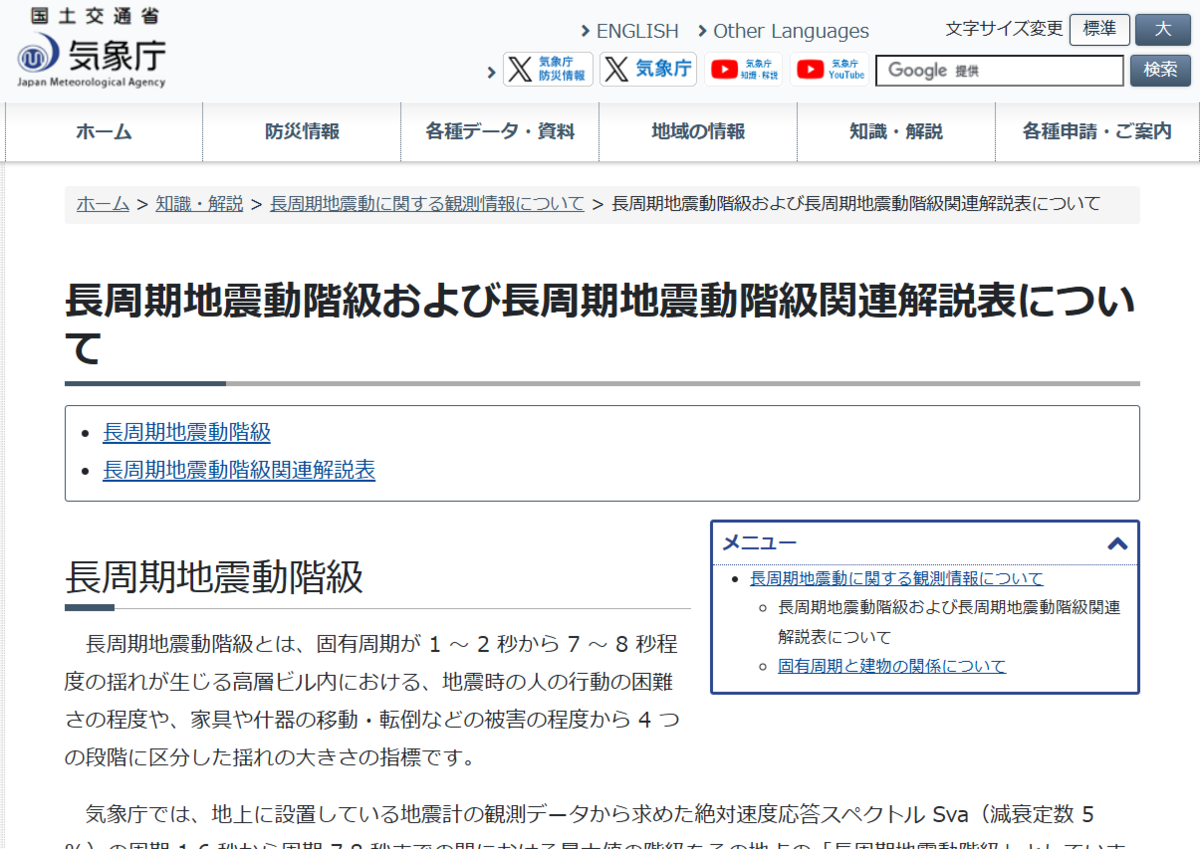The height and width of the screenshot is (849, 1200).
Task: Open the JMA disaster info X account icon
Action: point(548,69)
